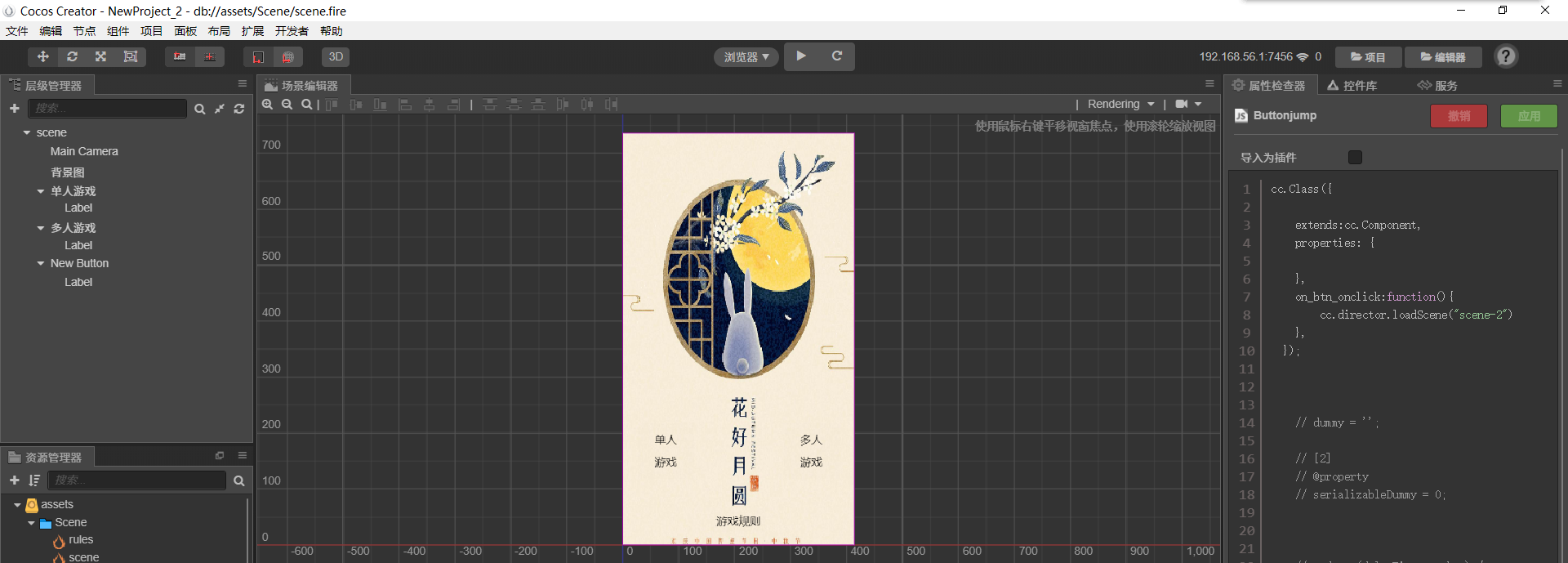Select Label under New Button

click(x=78, y=282)
